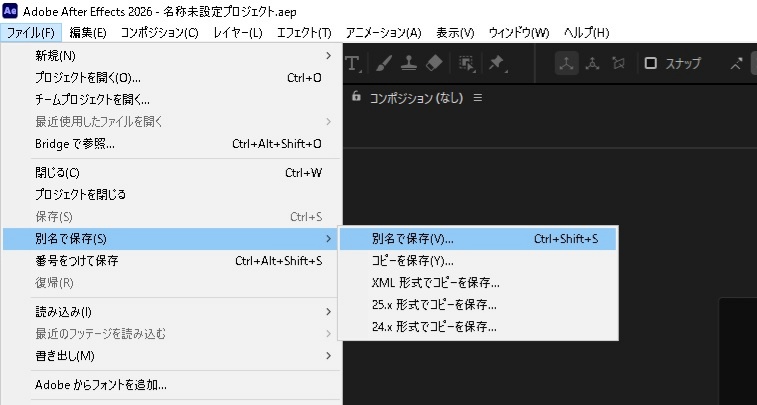This screenshot has width=757, height=405.
Task: Click コピーを保存(Y)... in submenu
Action: [x=478, y=261]
